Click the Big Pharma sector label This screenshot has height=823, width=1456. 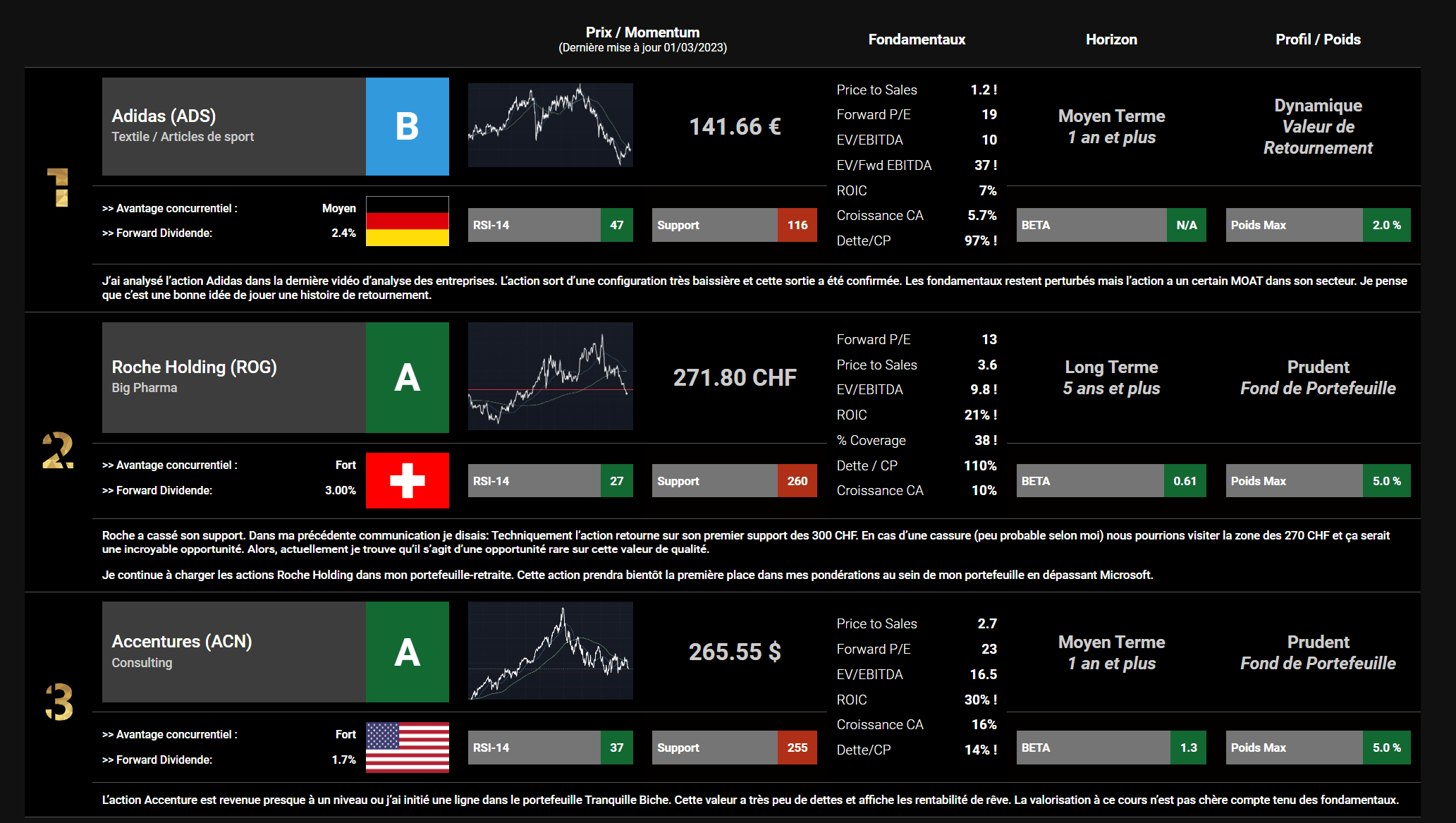[145, 388]
